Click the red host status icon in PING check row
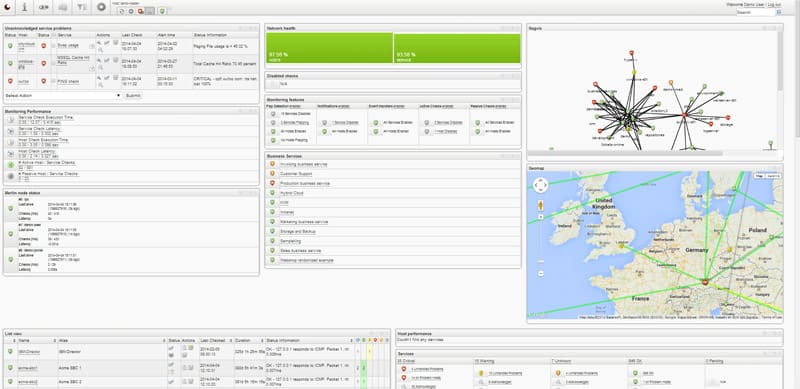Image resolution: width=800 pixels, height=389 pixels. pyautogui.click(x=10, y=81)
